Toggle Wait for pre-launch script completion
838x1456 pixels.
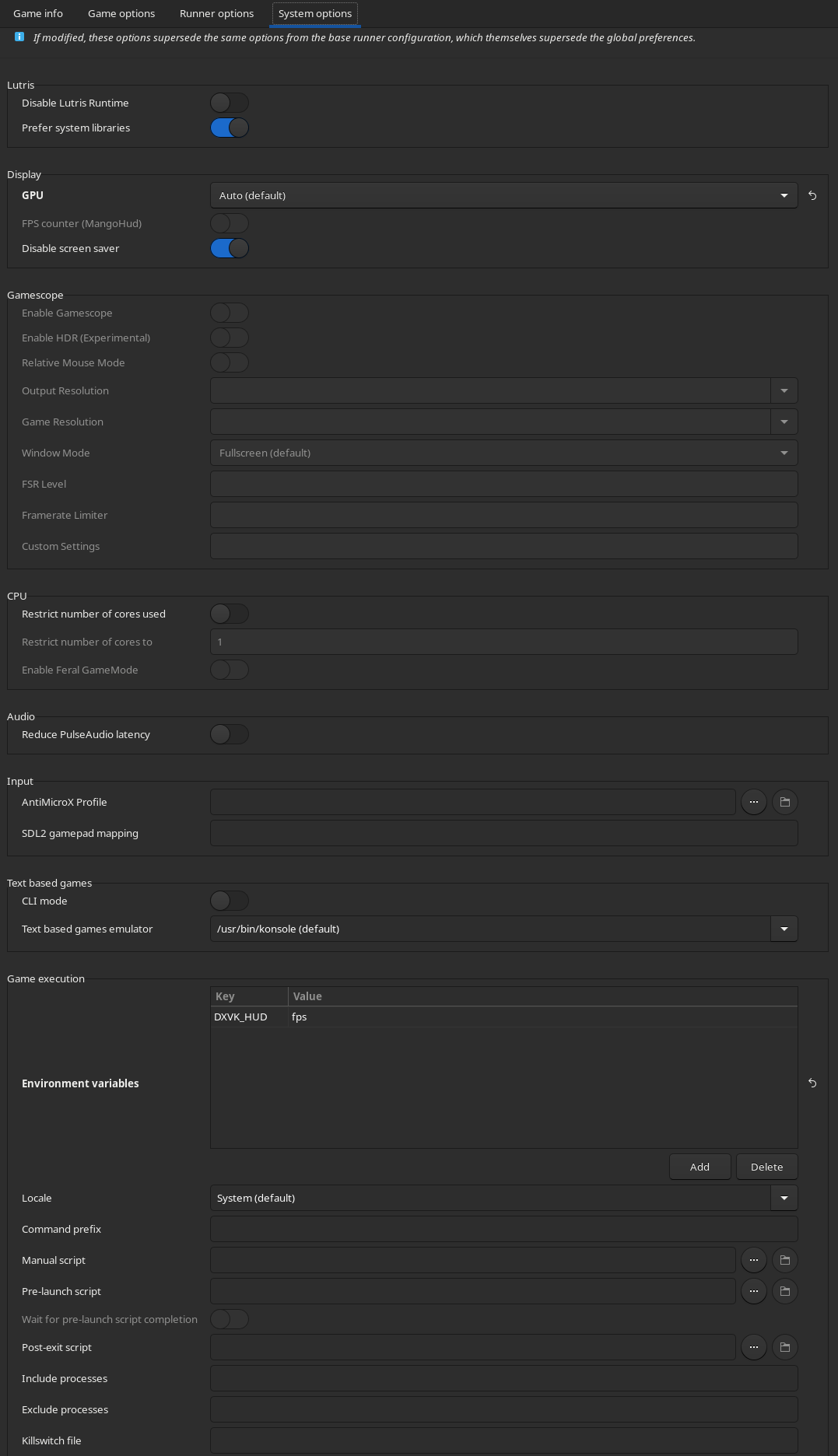point(230,1319)
